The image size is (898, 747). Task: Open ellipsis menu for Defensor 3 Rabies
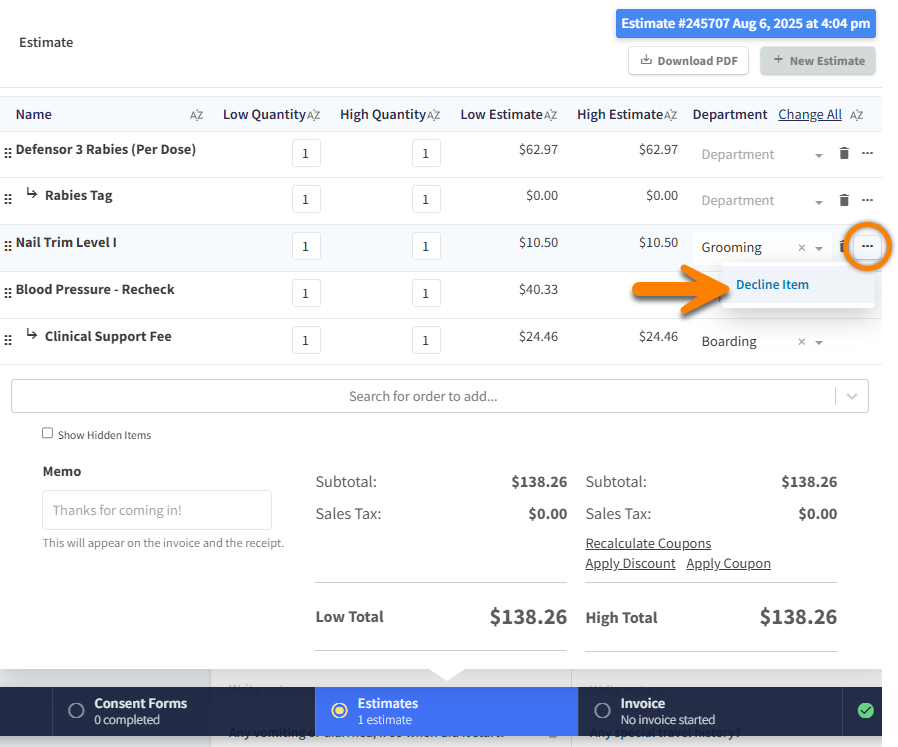(x=867, y=154)
